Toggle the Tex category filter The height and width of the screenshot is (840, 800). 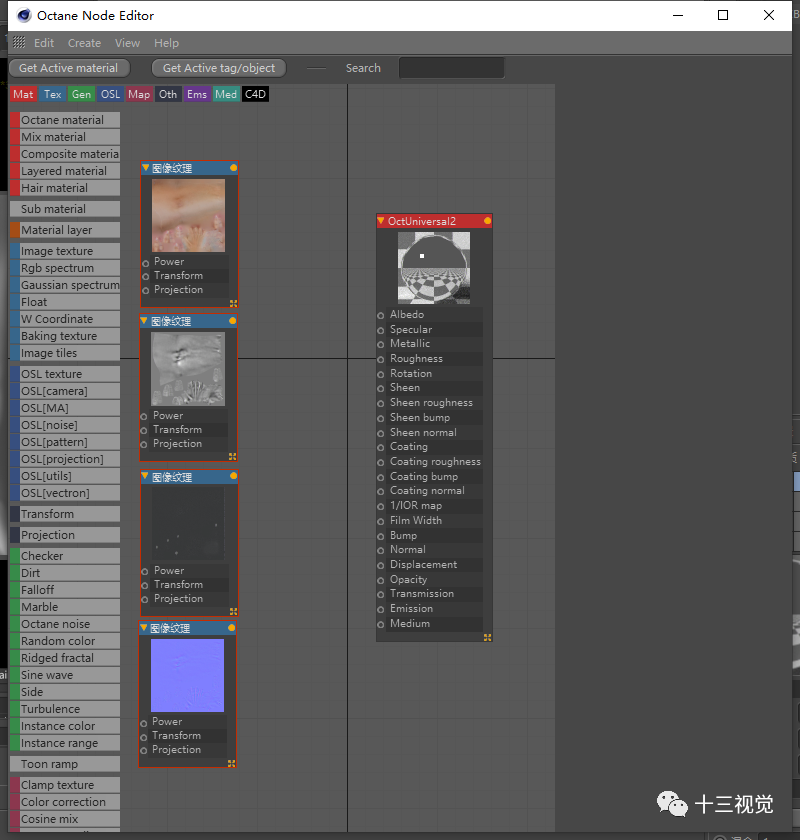tap(53, 94)
